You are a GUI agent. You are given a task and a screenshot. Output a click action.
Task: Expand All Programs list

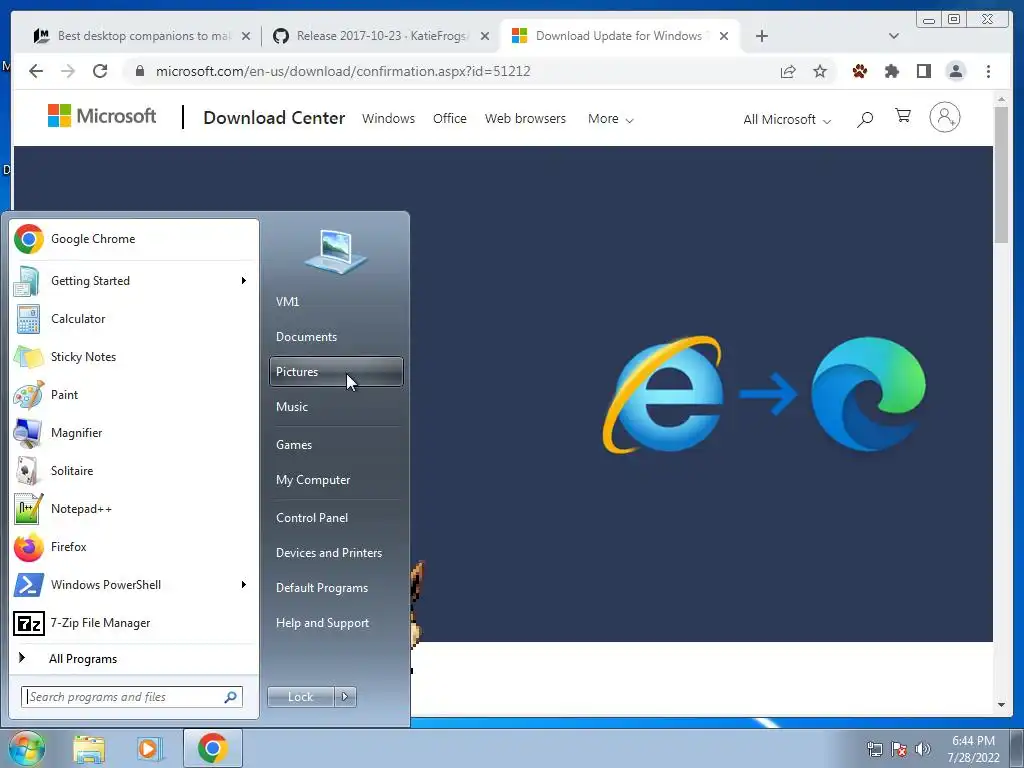134,659
